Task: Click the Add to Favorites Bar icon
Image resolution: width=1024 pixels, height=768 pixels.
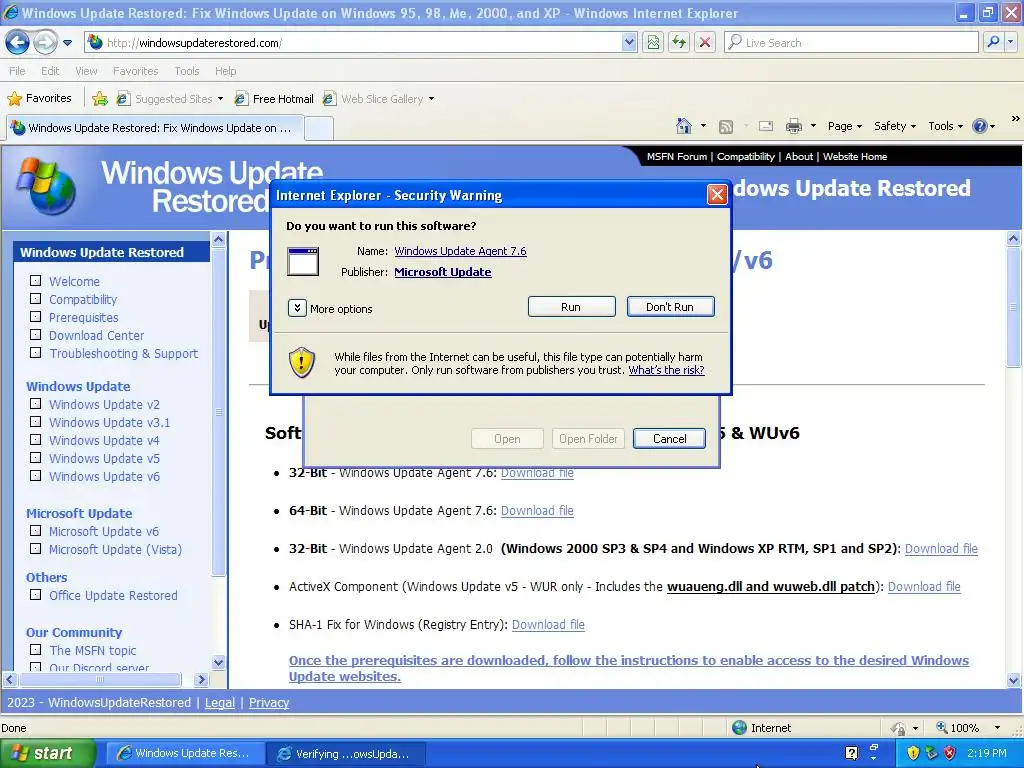Action: click(x=100, y=99)
